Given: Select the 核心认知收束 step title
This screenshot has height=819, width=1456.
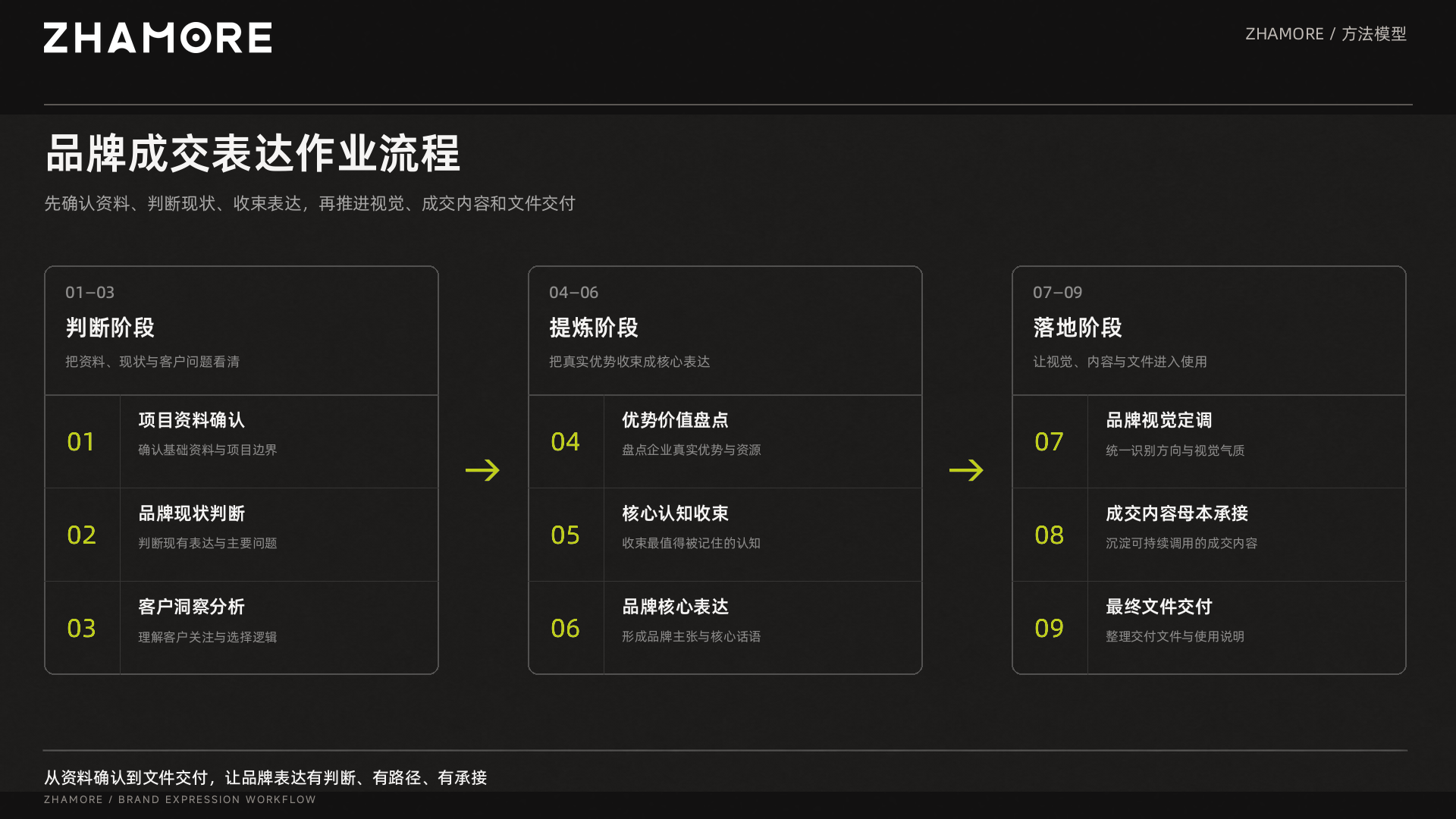Looking at the screenshot, I should (x=675, y=513).
